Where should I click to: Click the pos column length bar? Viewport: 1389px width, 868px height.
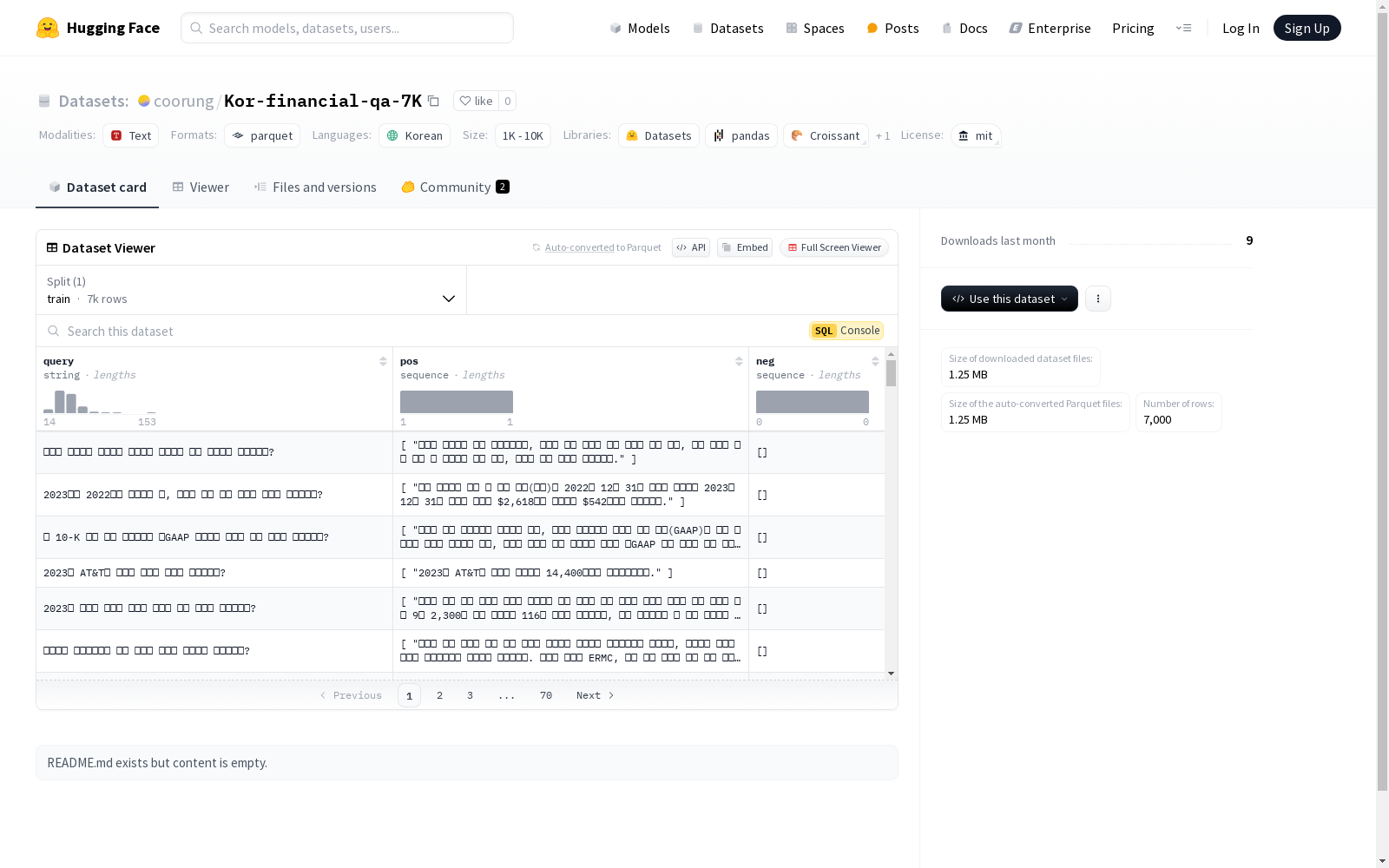457,401
